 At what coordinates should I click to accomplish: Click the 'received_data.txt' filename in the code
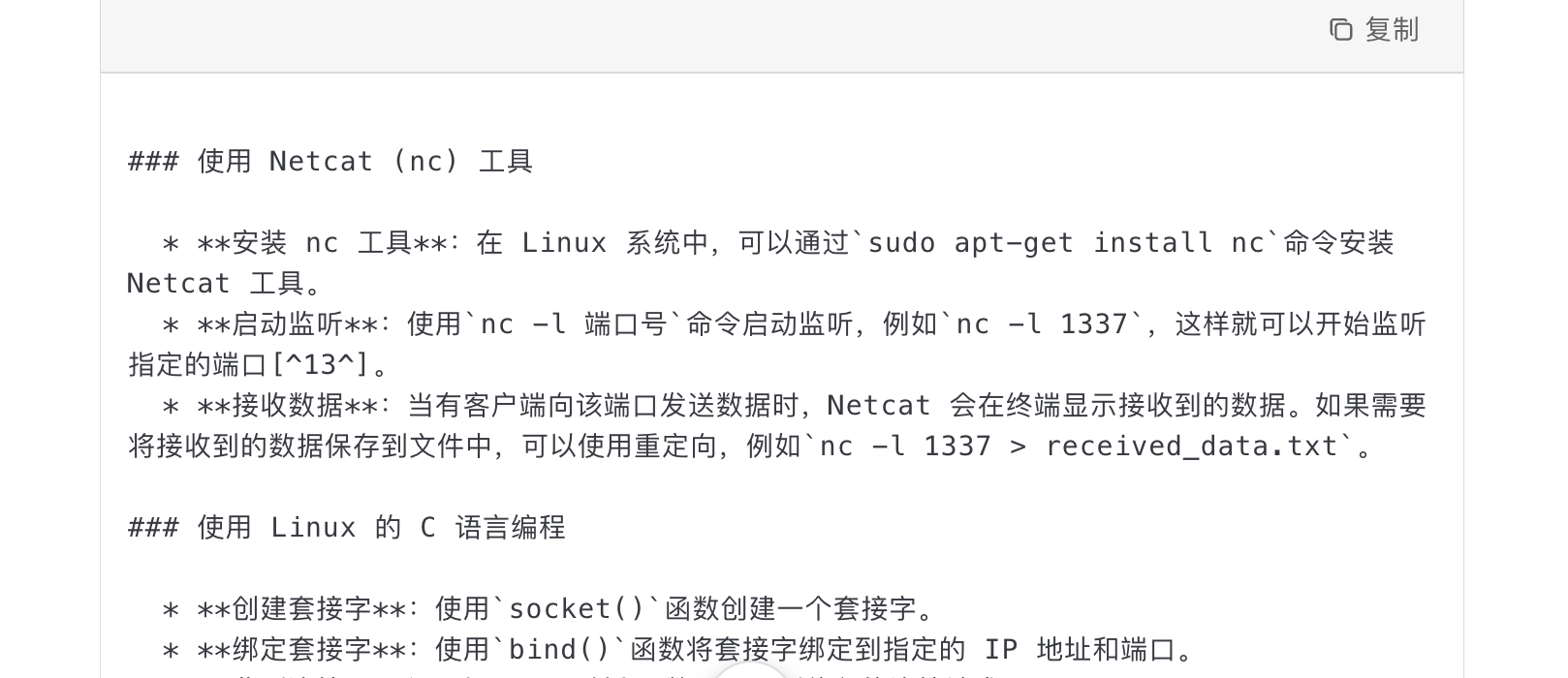click(1192, 446)
